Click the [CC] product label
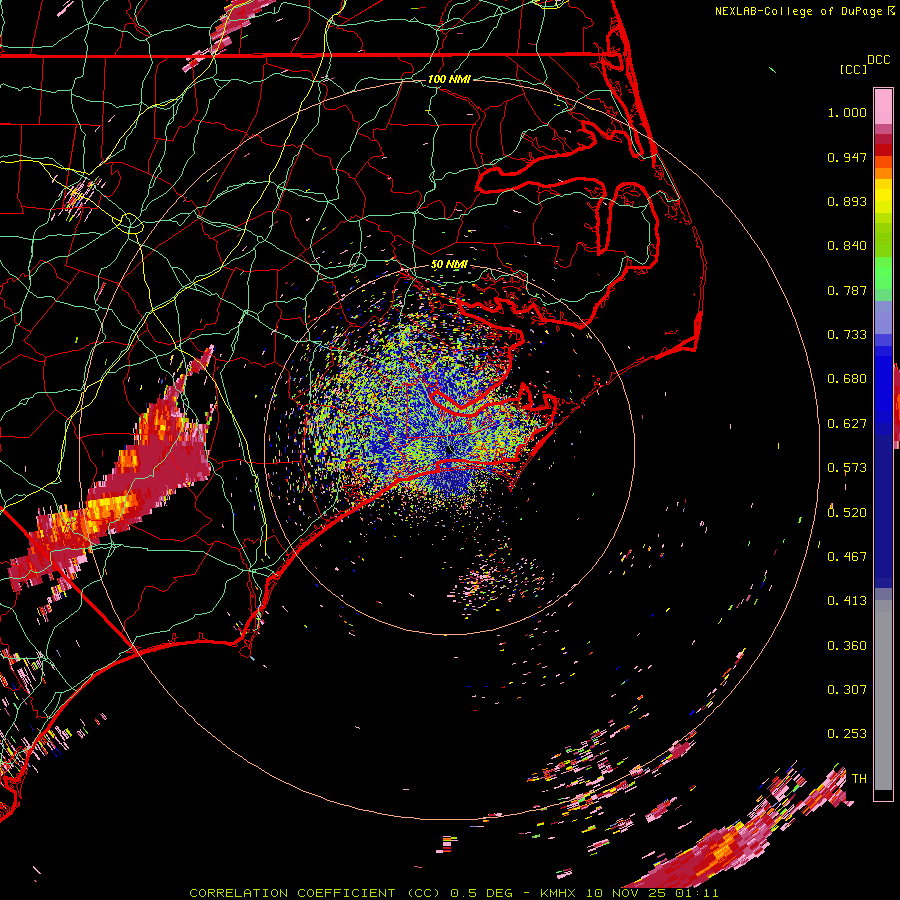 [x=853, y=69]
